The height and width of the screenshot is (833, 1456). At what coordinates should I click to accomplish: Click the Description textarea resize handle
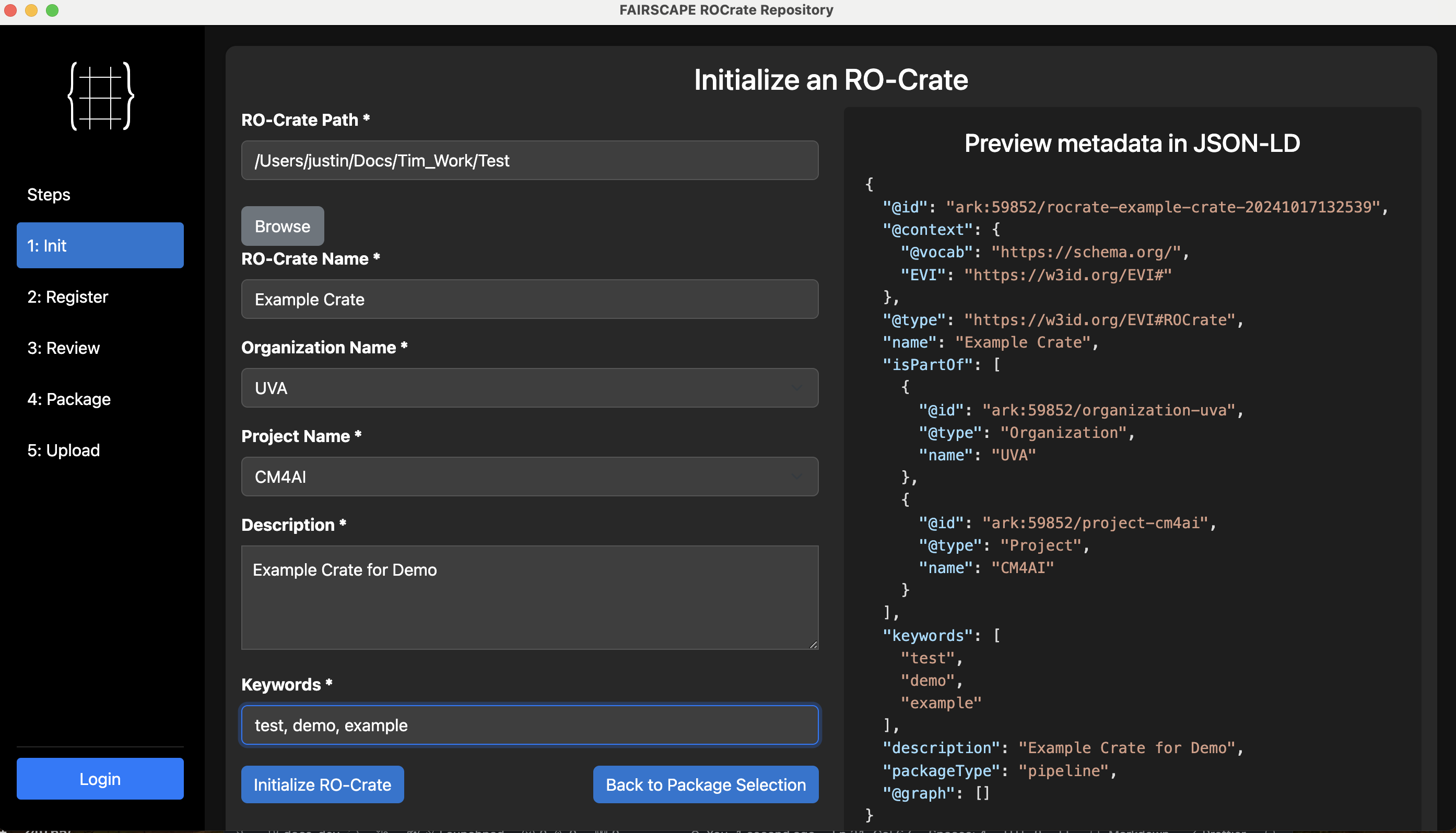813,644
